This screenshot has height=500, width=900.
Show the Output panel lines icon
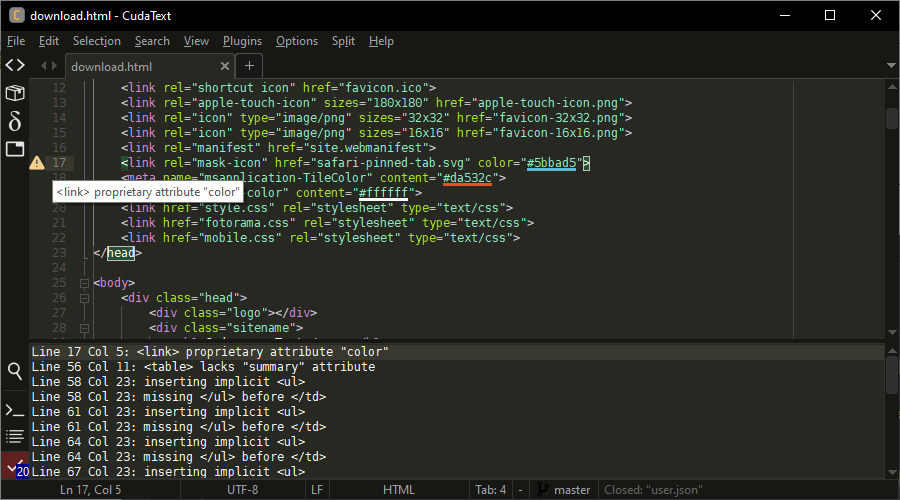[x=15, y=436]
